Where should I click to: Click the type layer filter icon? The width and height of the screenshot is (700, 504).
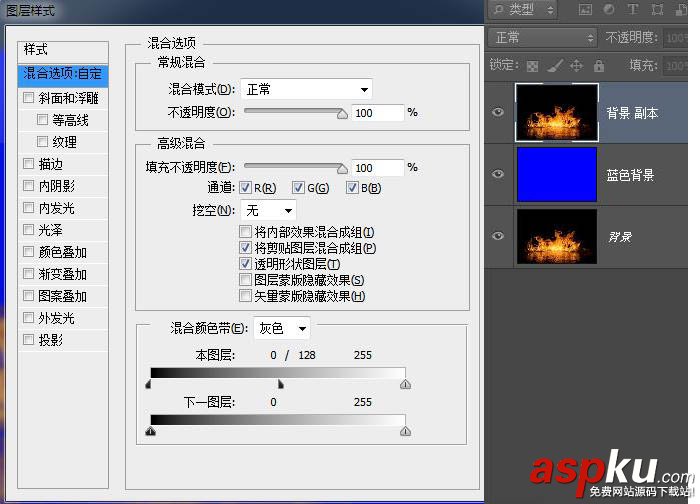[633, 9]
